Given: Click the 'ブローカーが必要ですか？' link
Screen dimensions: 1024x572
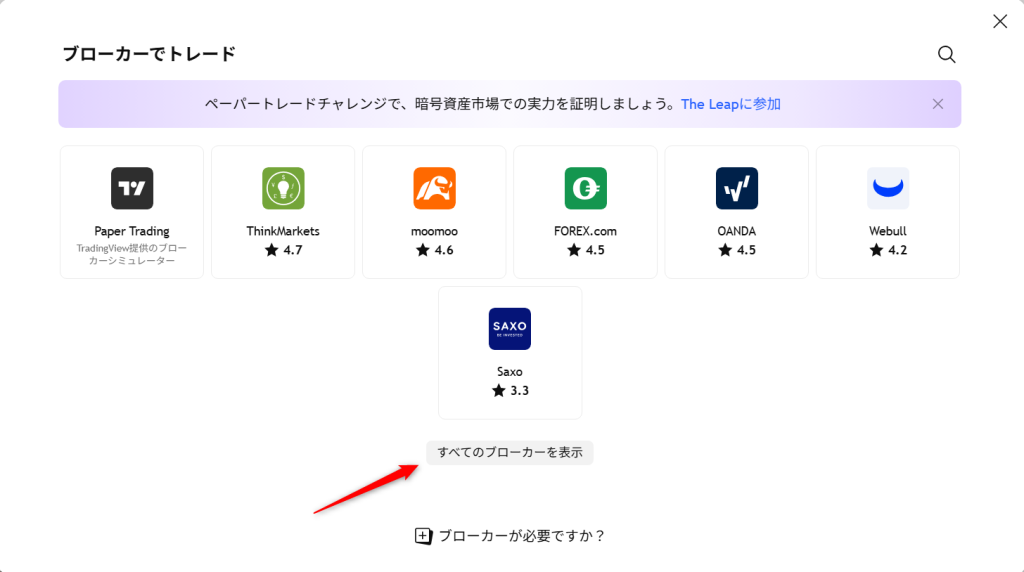Looking at the screenshot, I should [522, 536].
